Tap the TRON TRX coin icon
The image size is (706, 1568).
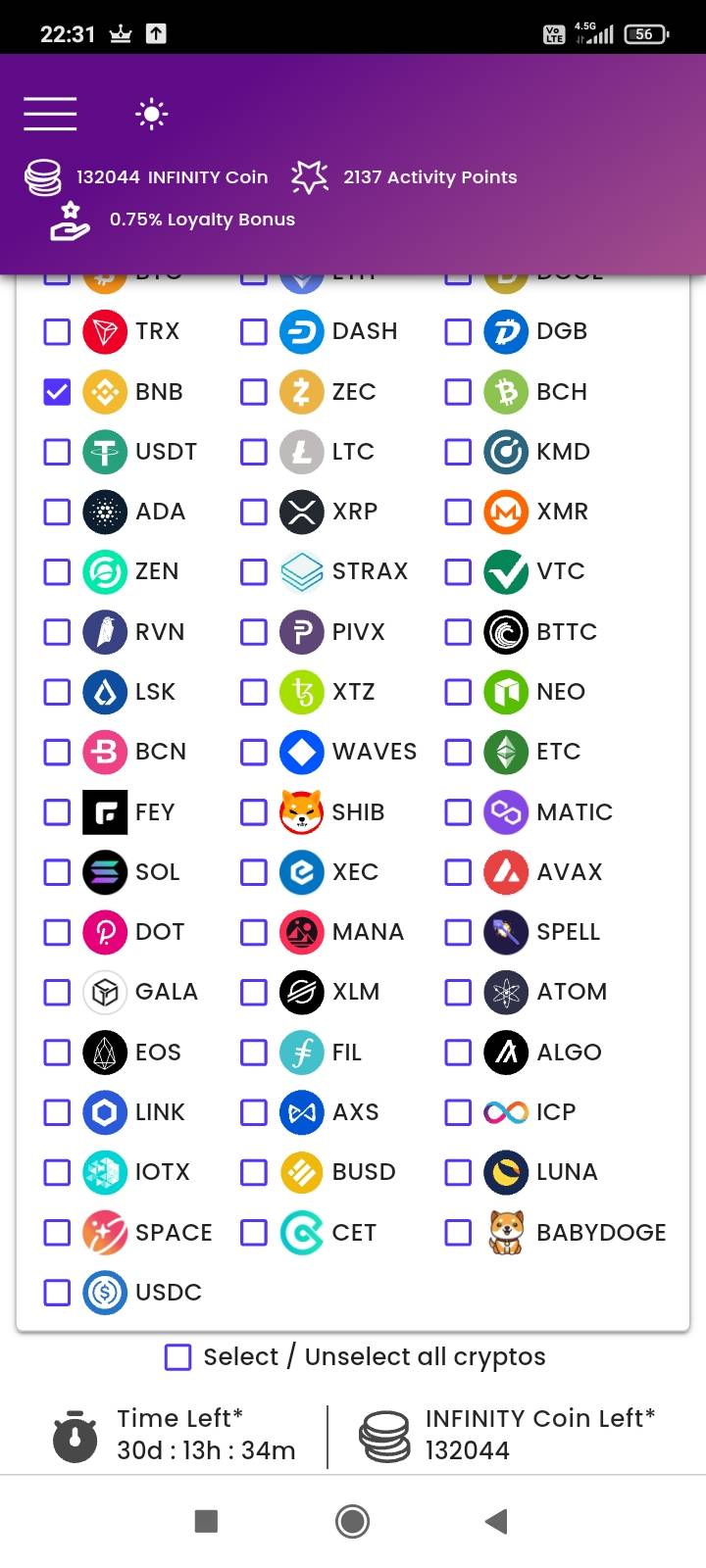(105, 331)
